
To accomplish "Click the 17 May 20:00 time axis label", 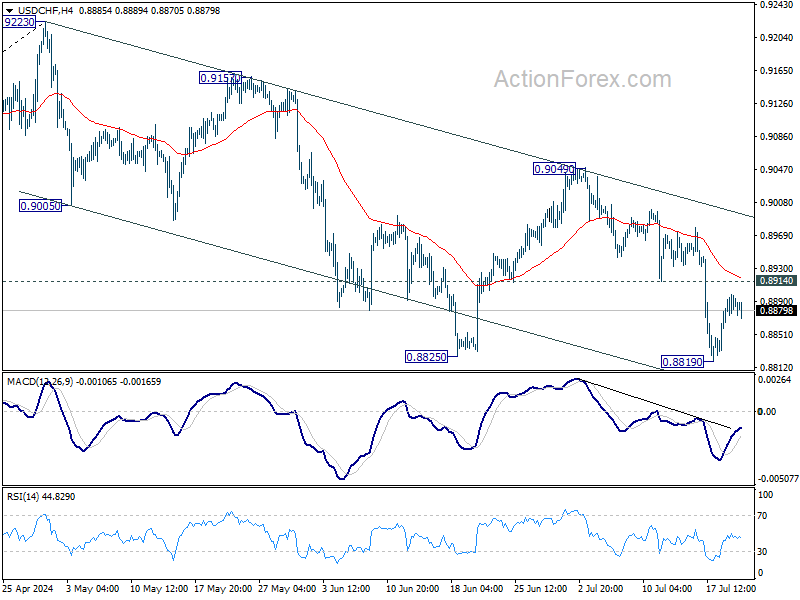I will point(223,588).
